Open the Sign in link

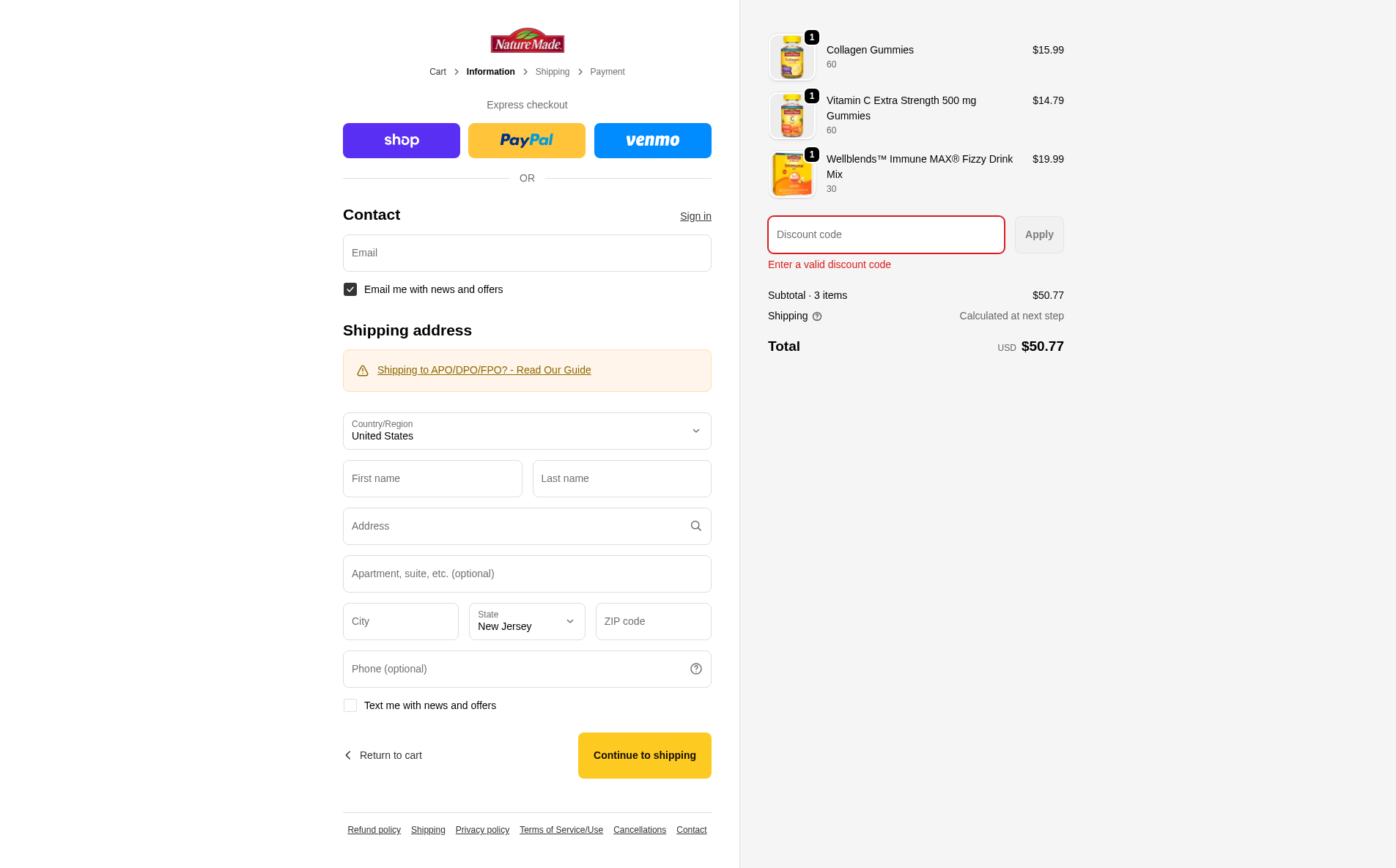695,216
